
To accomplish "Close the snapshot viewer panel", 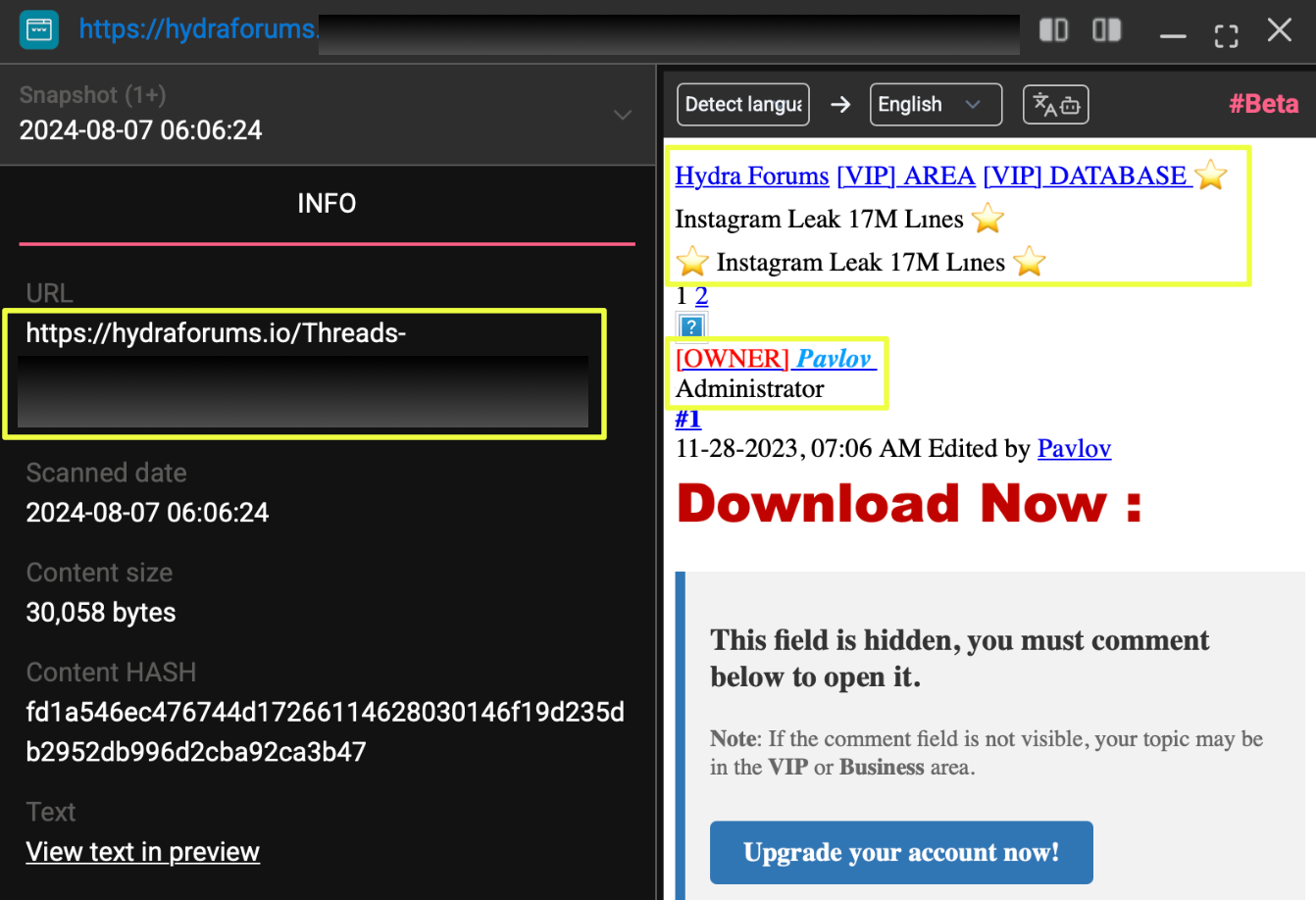I will point(1279,30).
